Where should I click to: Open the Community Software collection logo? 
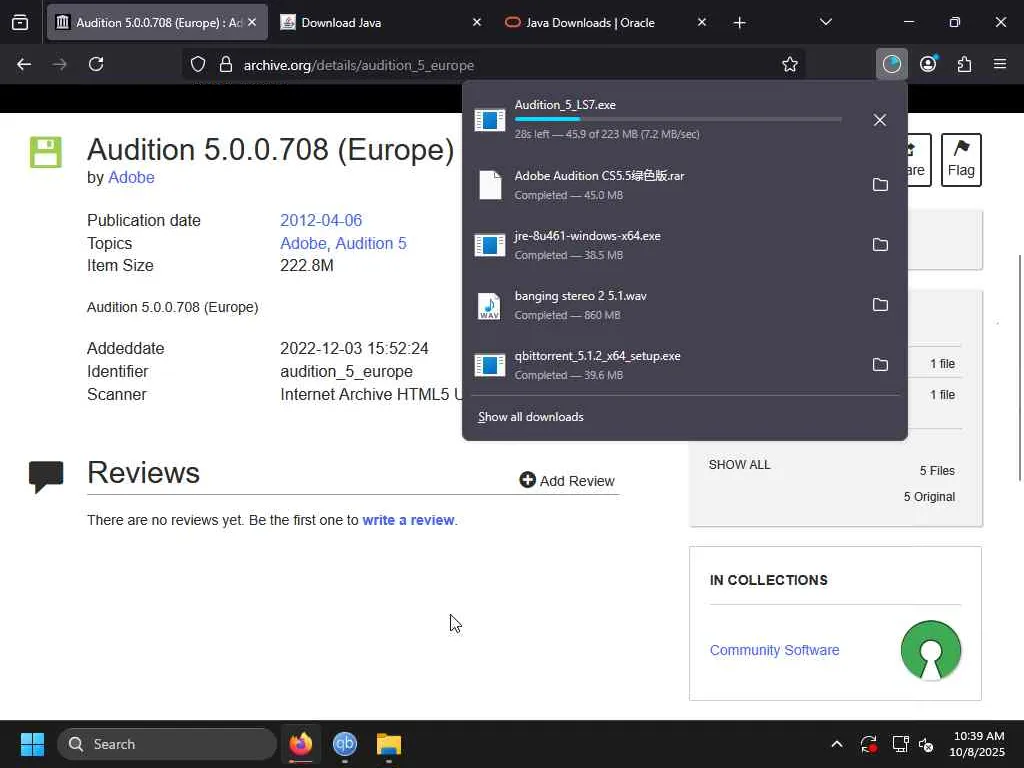tap(931, 650)
